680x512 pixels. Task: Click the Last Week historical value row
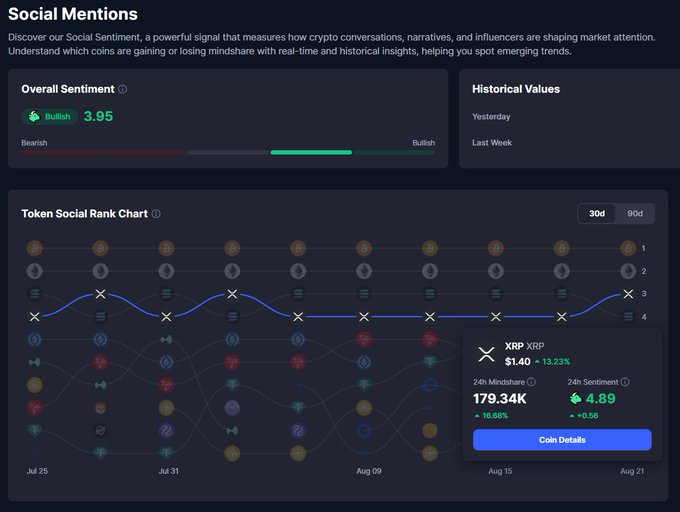coord(492,143)
